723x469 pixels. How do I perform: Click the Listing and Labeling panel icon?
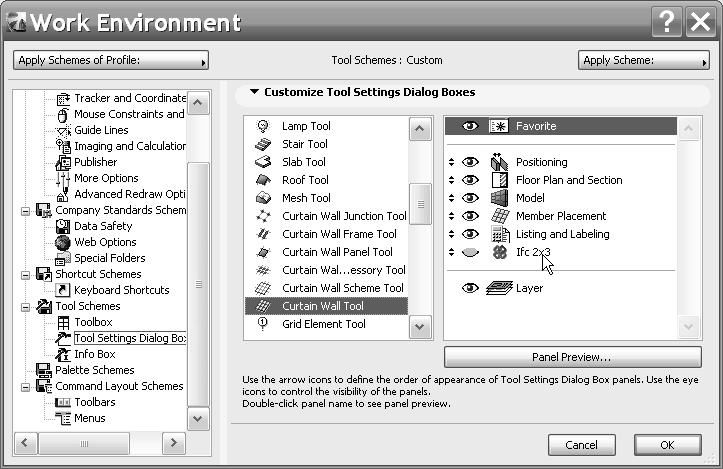[x=500, y=234]
